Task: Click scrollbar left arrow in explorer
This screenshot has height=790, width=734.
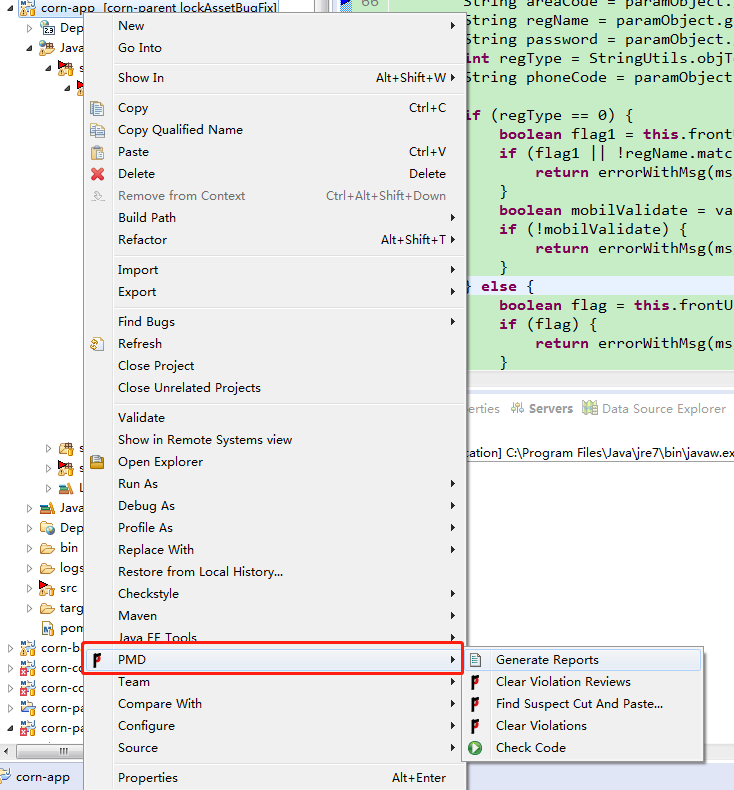Action: click(x=6, y=751)
